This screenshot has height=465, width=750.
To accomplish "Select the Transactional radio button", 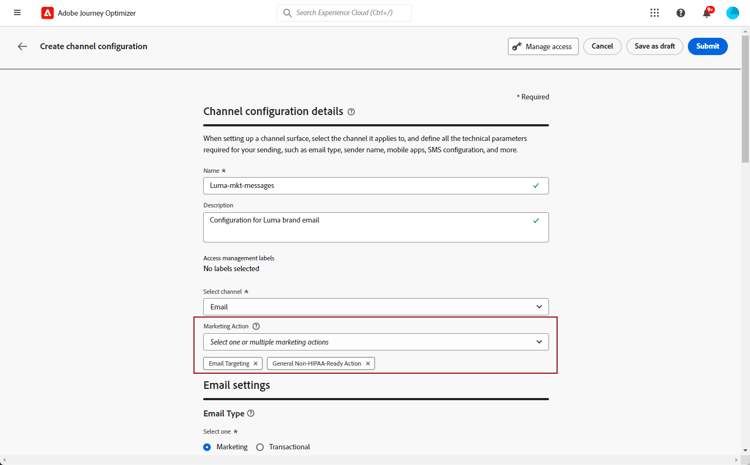I will (x=260, y=447).
